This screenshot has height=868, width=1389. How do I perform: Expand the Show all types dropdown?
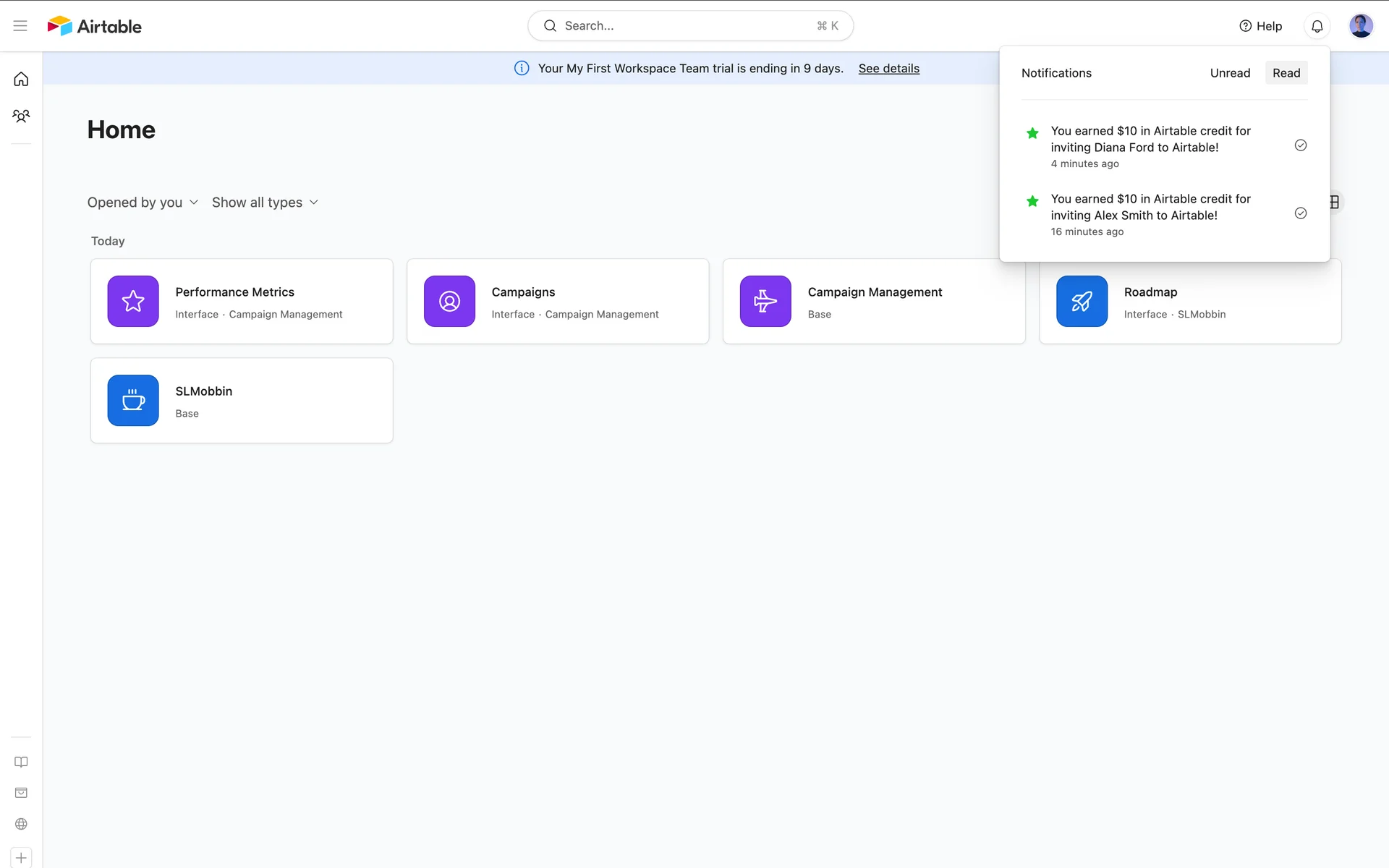(265, 203)
